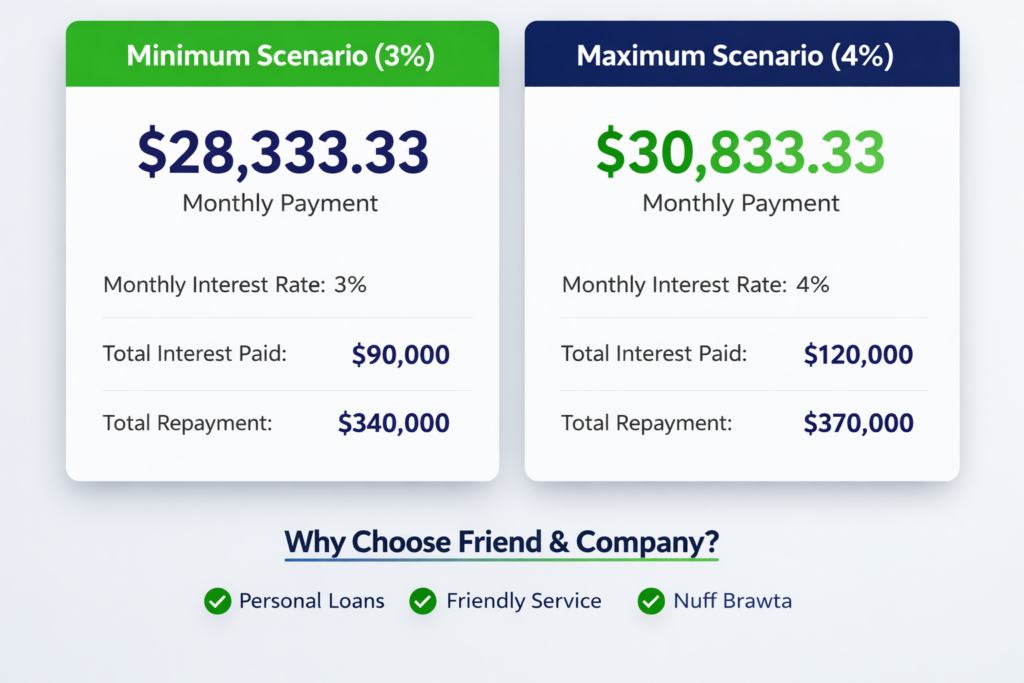Click Total Repayment label in maximum card
This screenshot has height=683, width=1024.
[646, 423]
